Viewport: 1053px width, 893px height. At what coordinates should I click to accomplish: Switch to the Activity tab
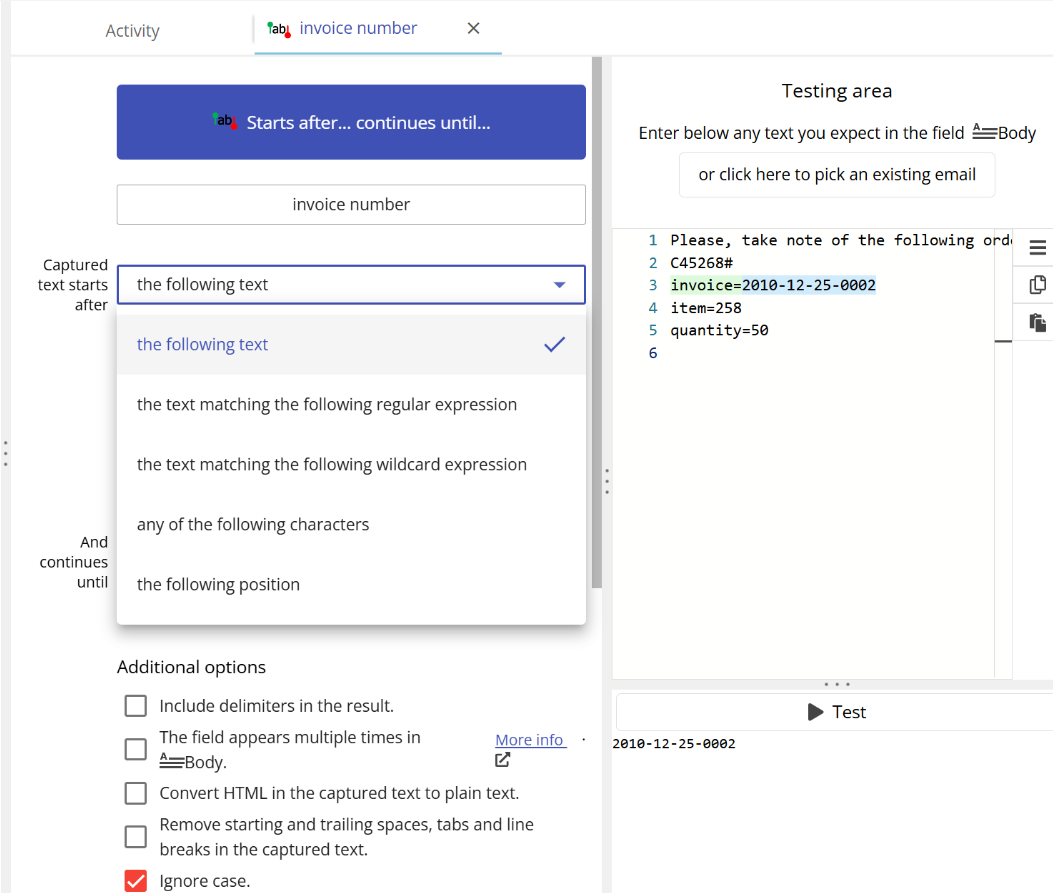click(x=132, y=31)
